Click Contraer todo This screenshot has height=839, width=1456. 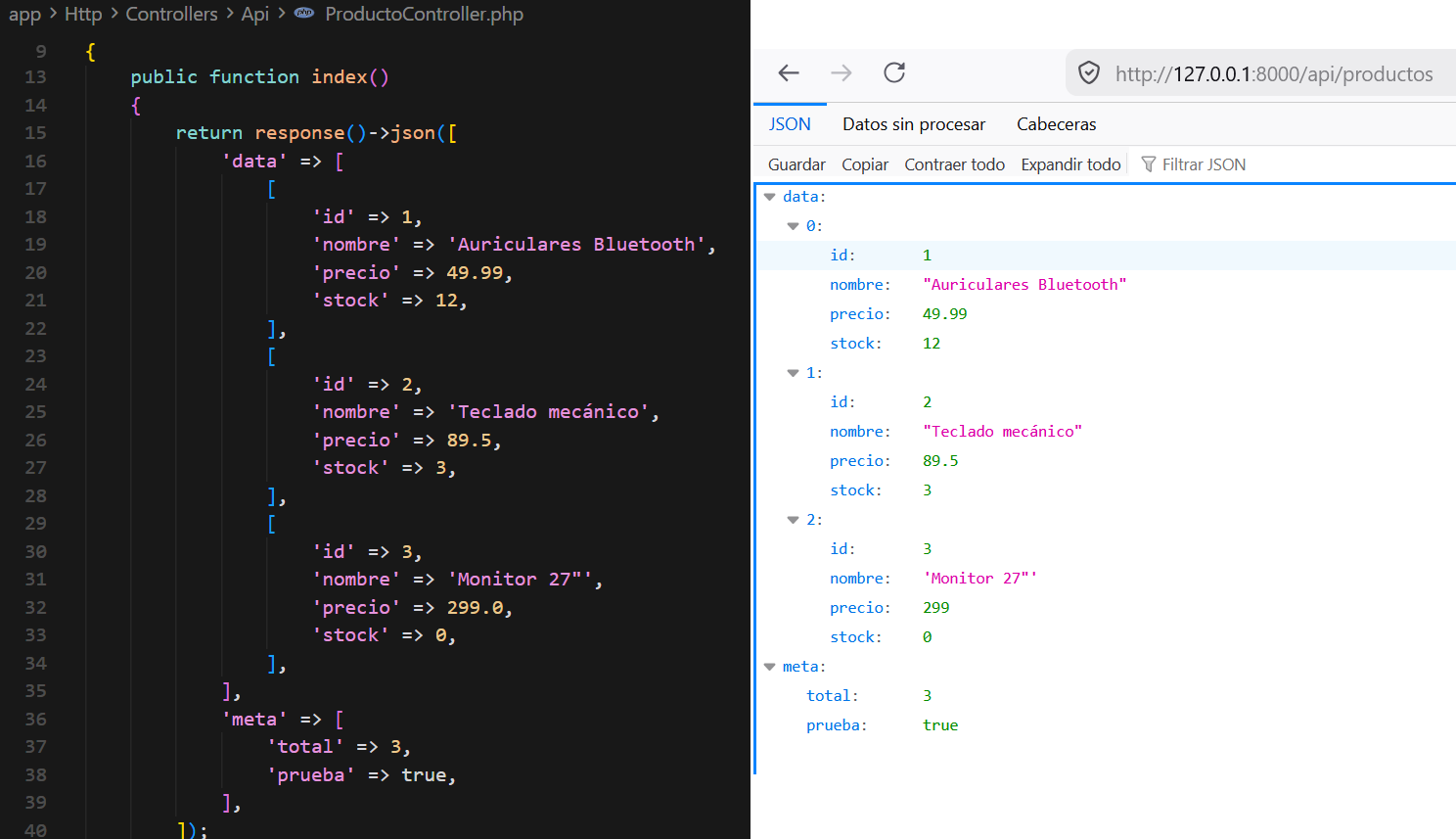[x=954, y=164]
